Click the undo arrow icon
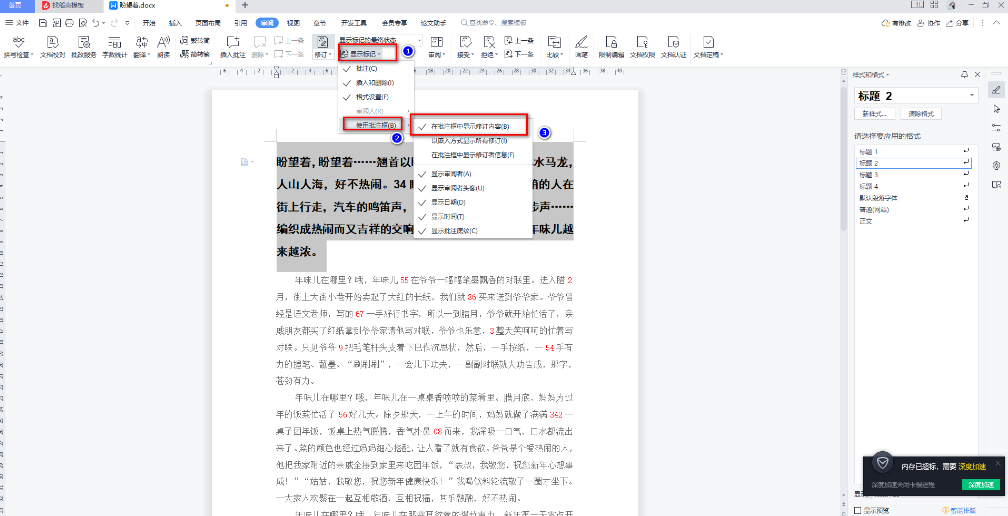Screen dimensions: 1008x516 click(x=96, y=22)
